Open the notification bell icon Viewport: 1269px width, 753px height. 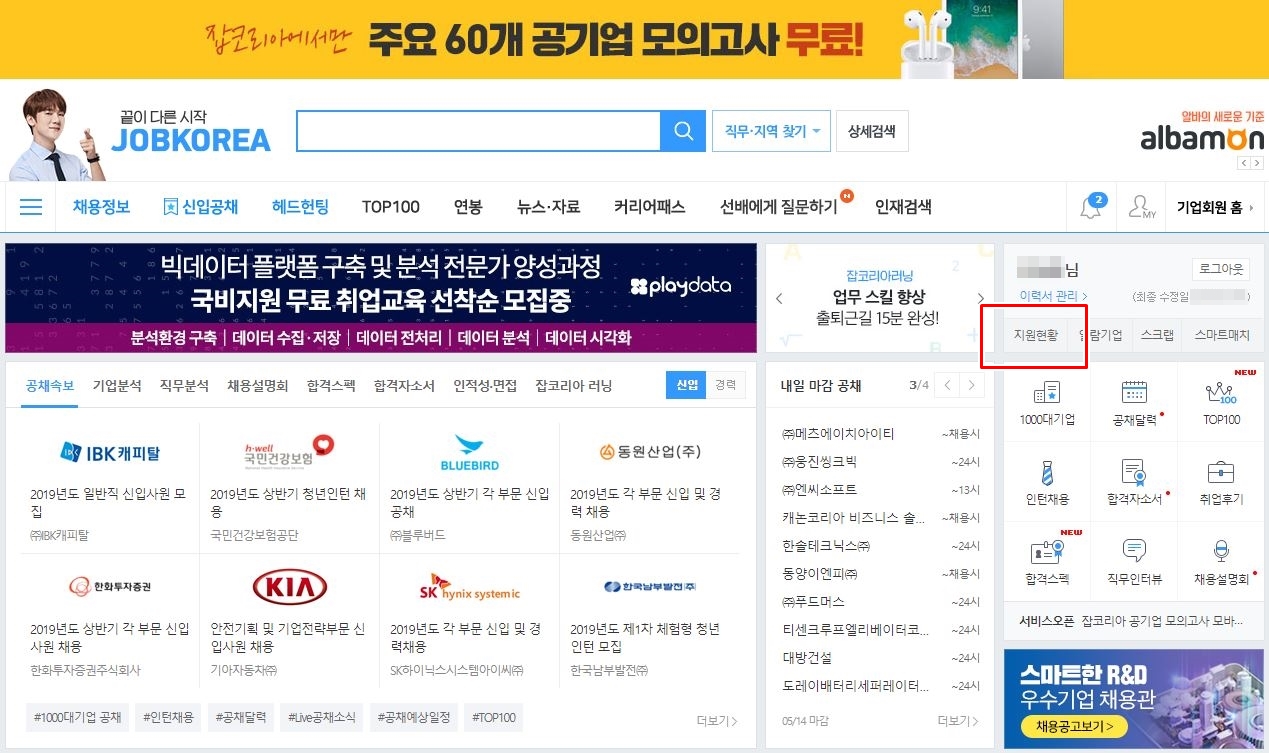1090,207
